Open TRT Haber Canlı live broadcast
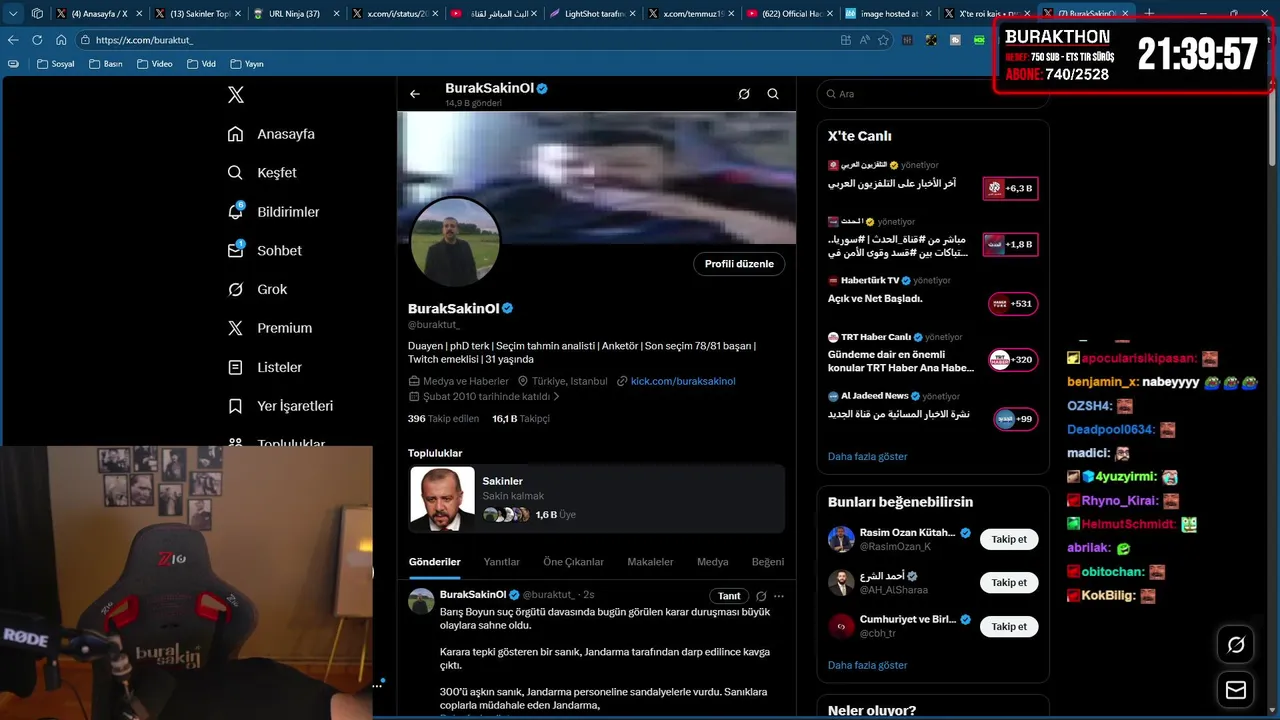 pos(933,353)
